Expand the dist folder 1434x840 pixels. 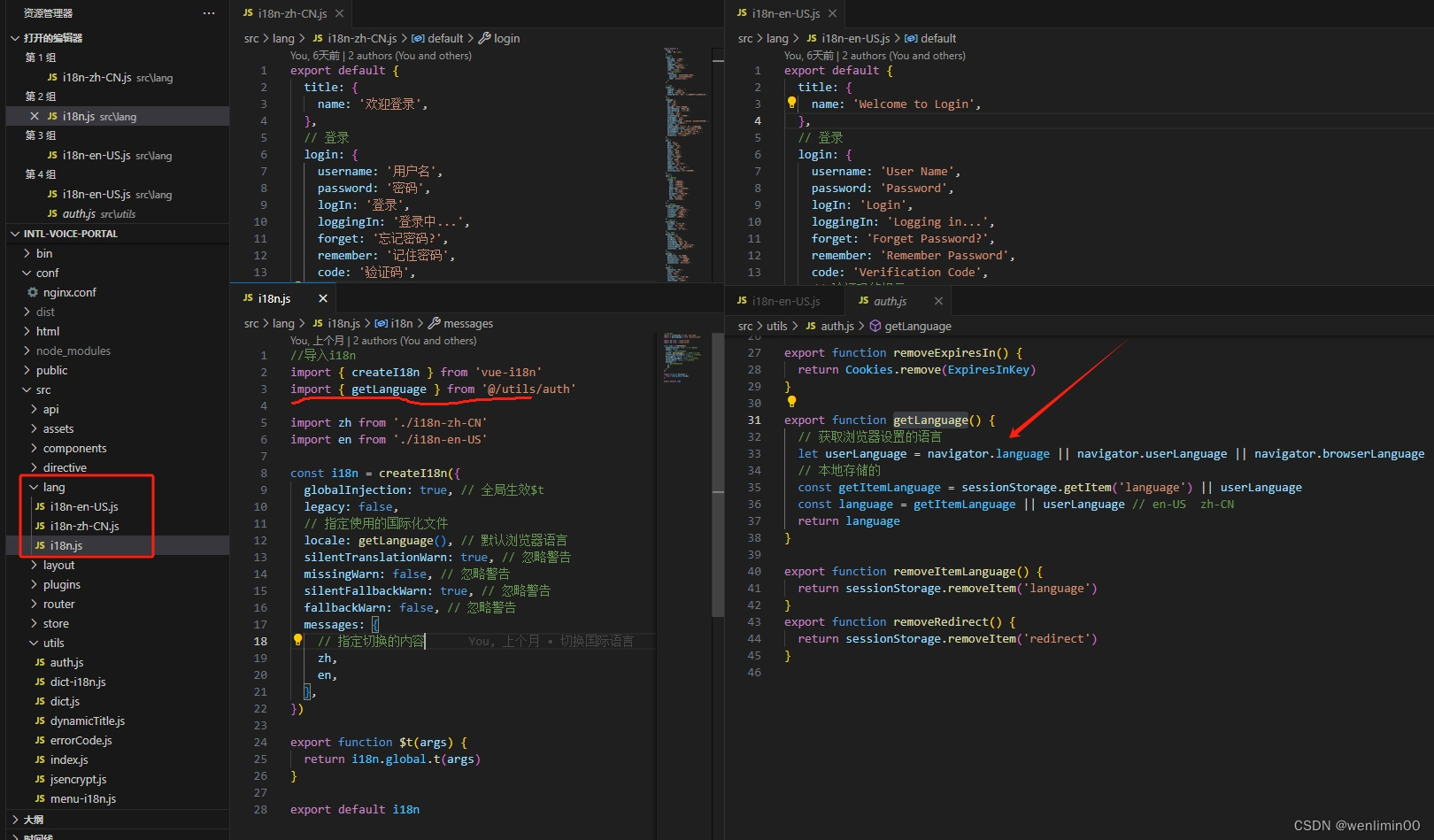point(27,312)
